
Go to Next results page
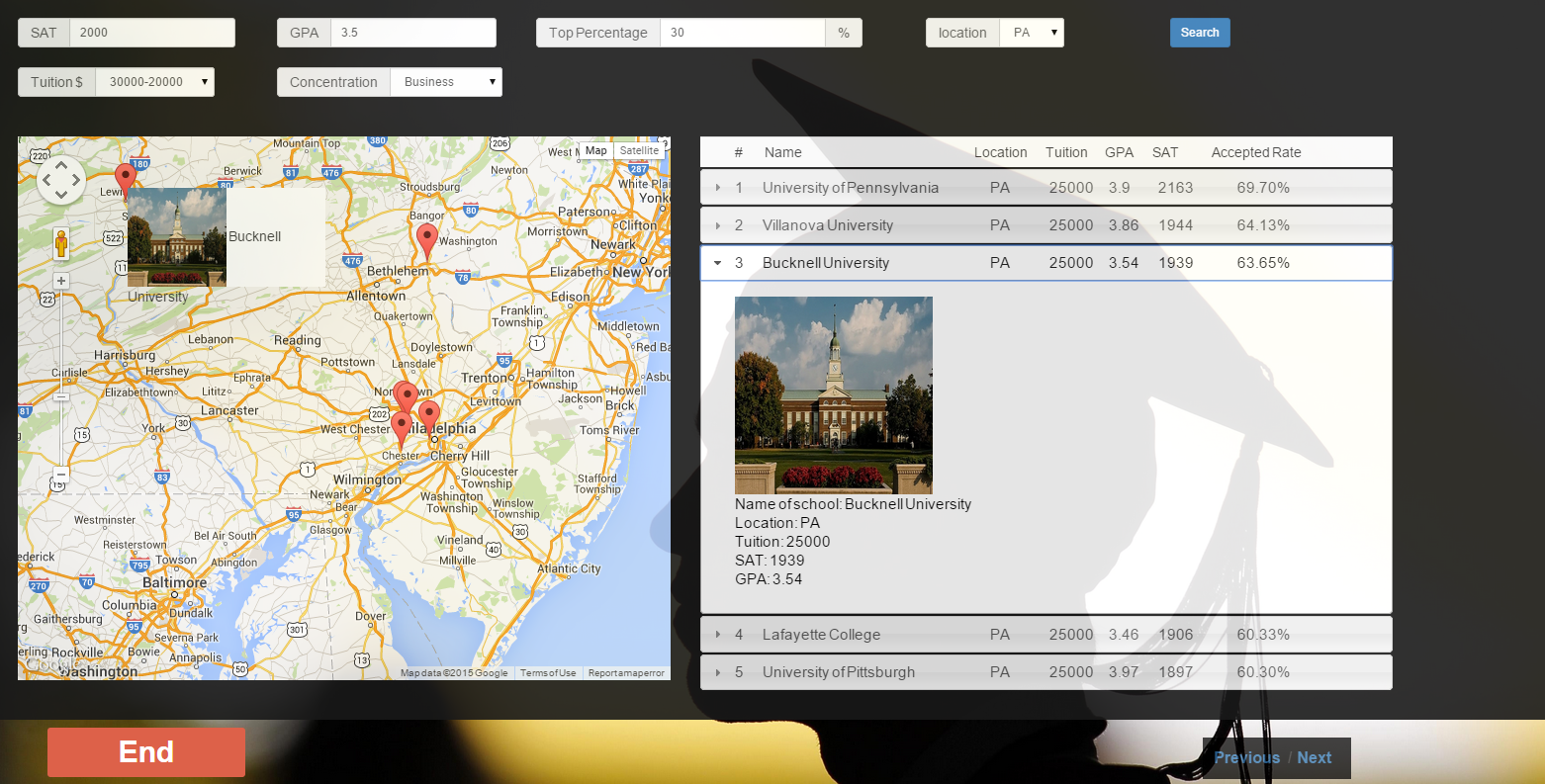1315,757
